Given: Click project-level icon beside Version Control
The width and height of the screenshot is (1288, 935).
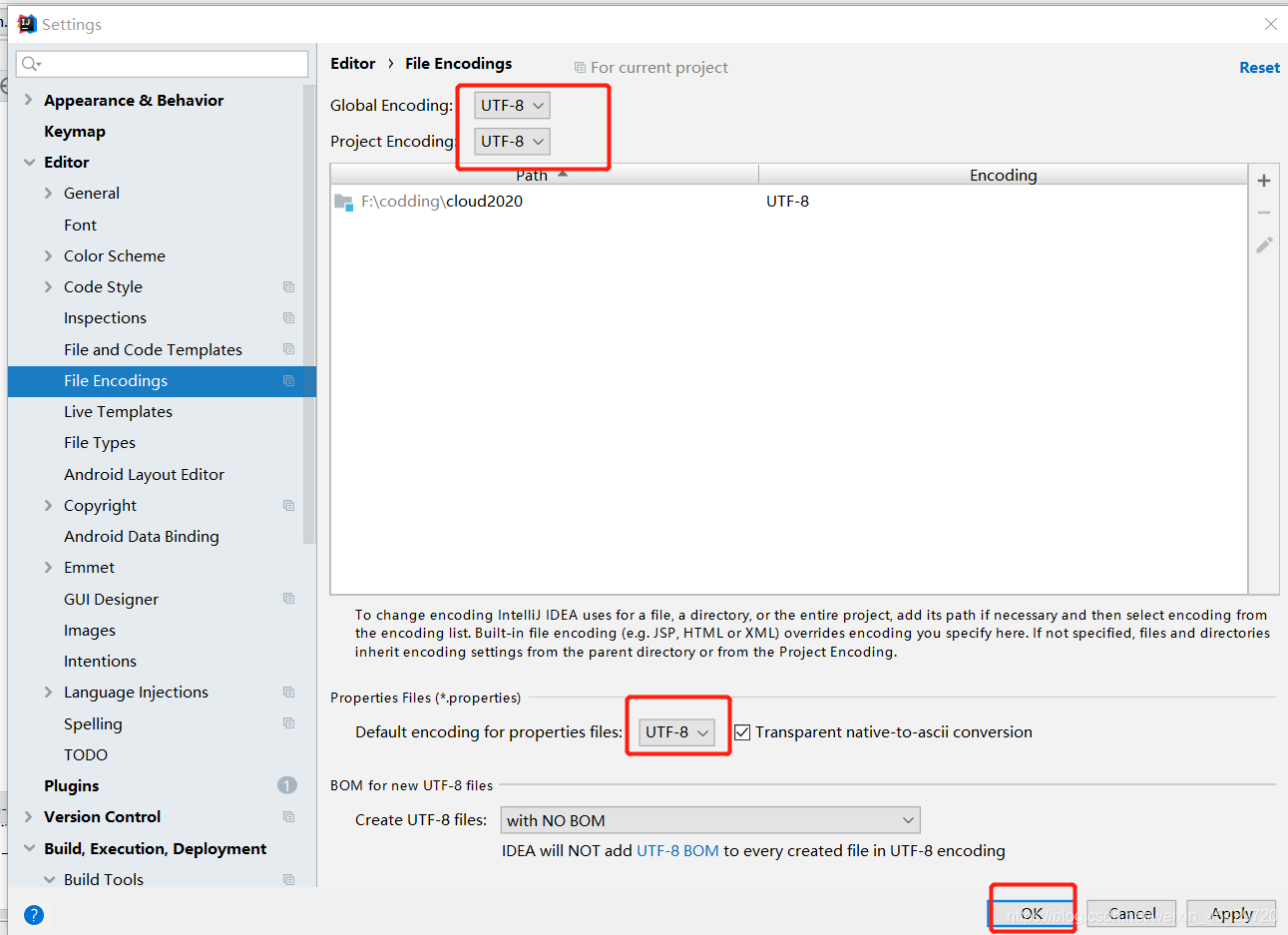Looking at the screenshot, I should tap(288, 817).
